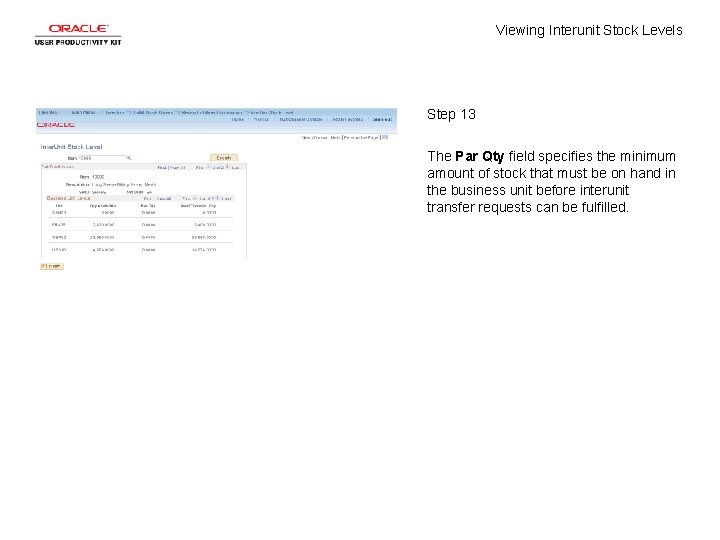Open Item lookup magnifier icon

pos(129,158)
